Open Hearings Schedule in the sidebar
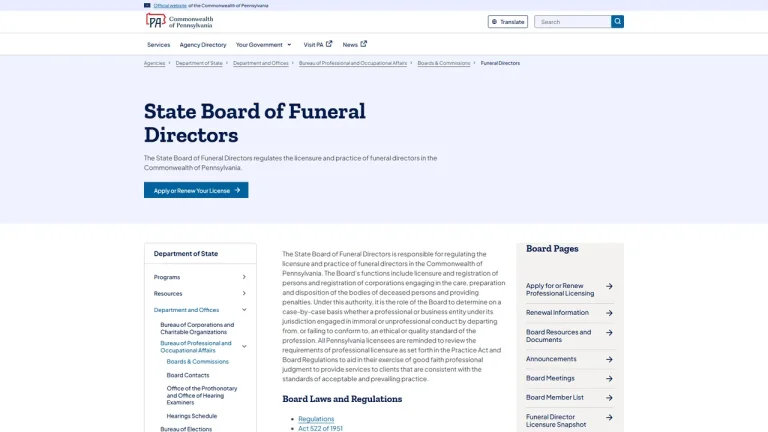Viewport: 768px width, 432px height. click(x=192, y=416)
